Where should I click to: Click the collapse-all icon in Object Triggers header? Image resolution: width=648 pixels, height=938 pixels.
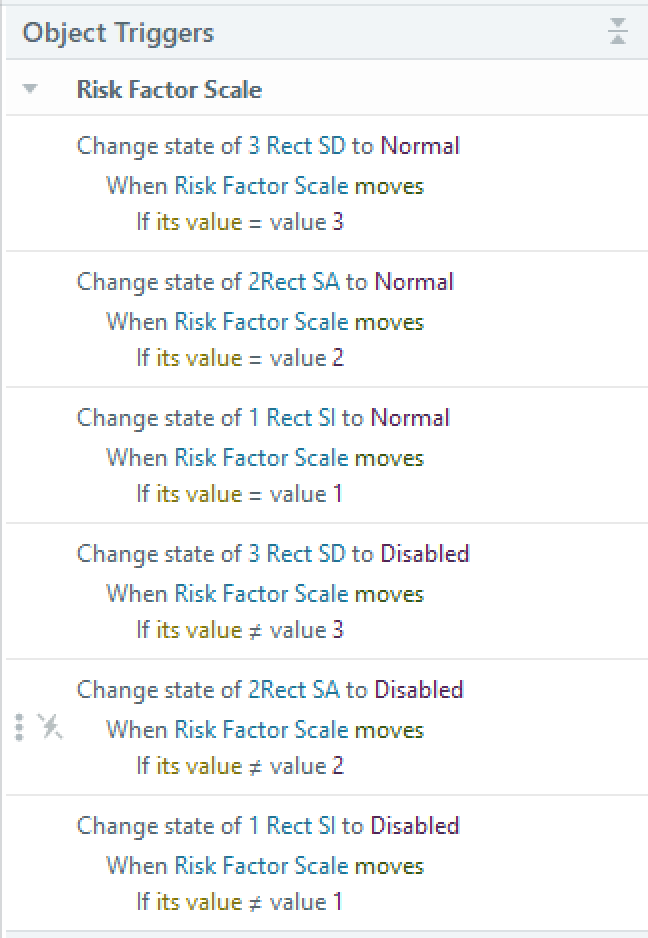pyautogui.click(x=618, y=33)
